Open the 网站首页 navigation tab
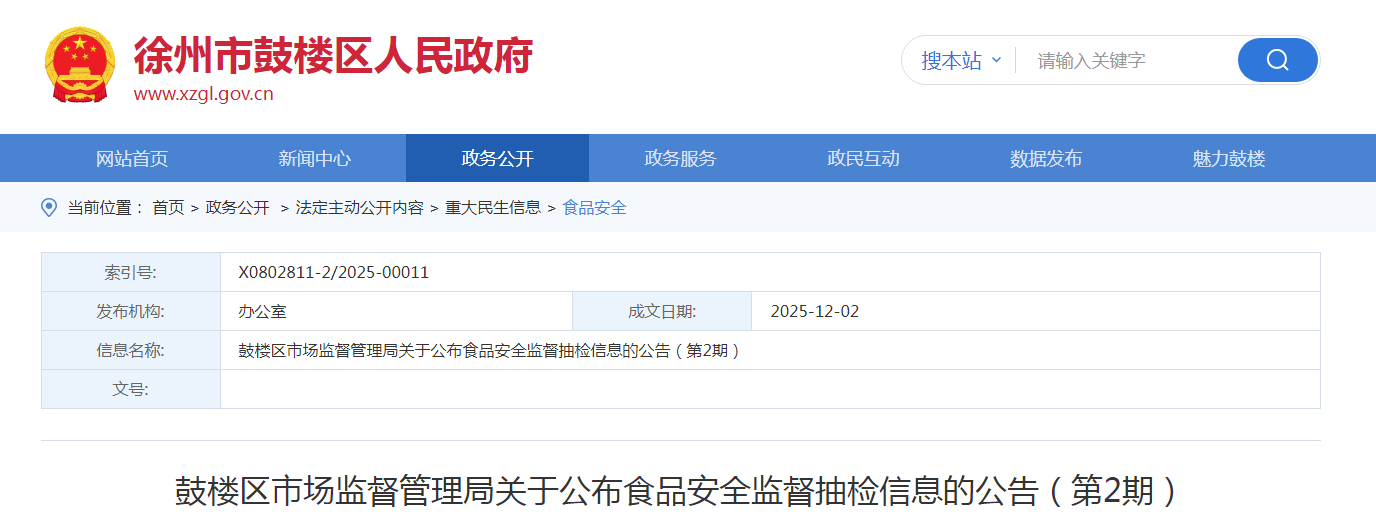 pos(132,158)
